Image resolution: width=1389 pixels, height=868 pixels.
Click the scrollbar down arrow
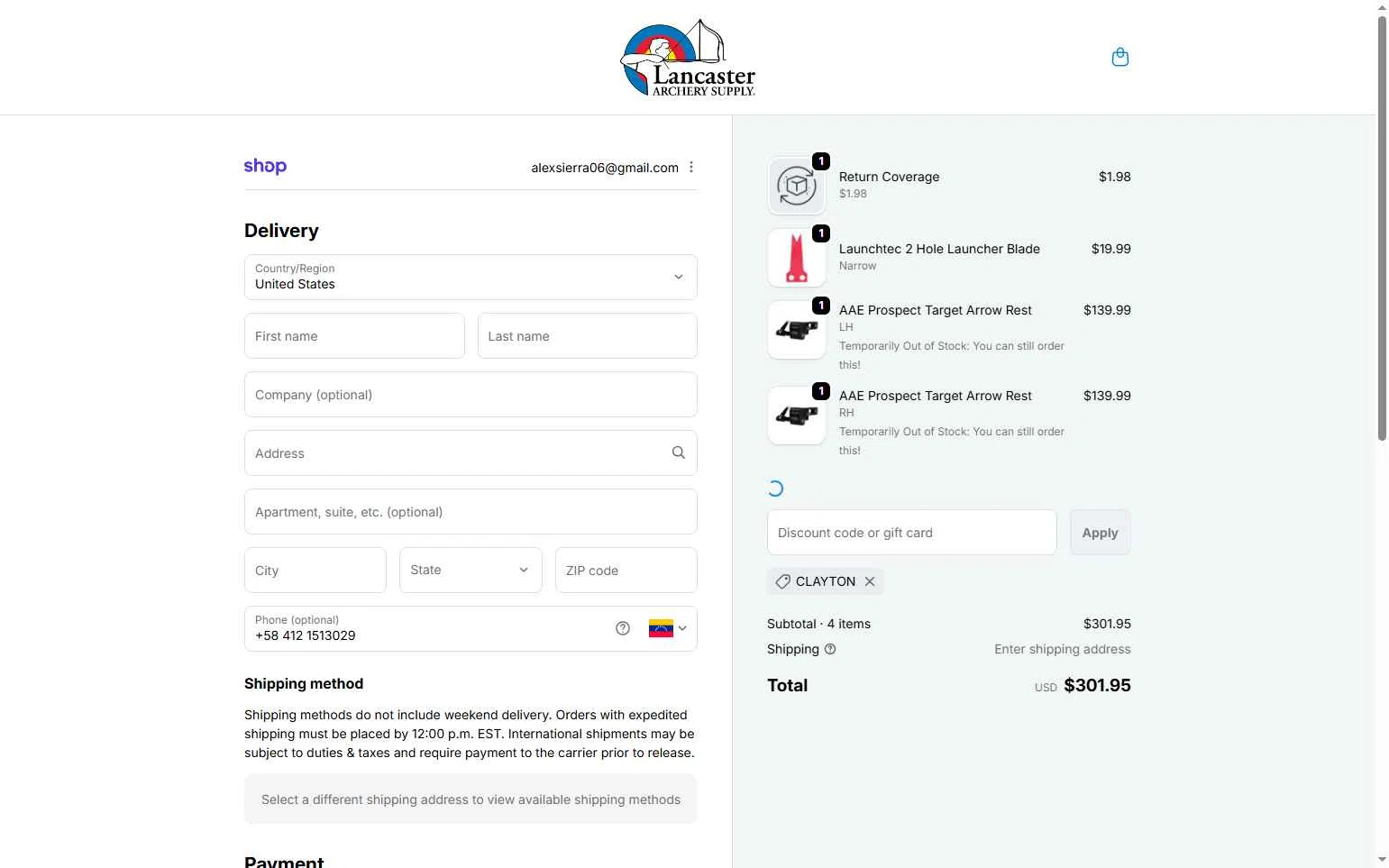[1382, 860]
